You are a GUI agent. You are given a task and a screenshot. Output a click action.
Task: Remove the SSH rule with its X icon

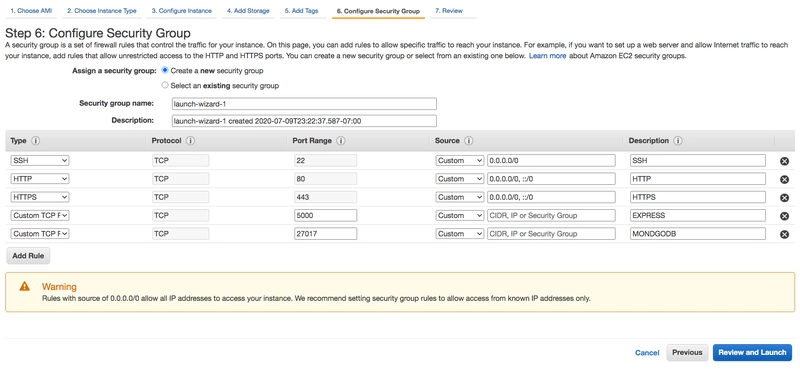click(x=784, y=161)
